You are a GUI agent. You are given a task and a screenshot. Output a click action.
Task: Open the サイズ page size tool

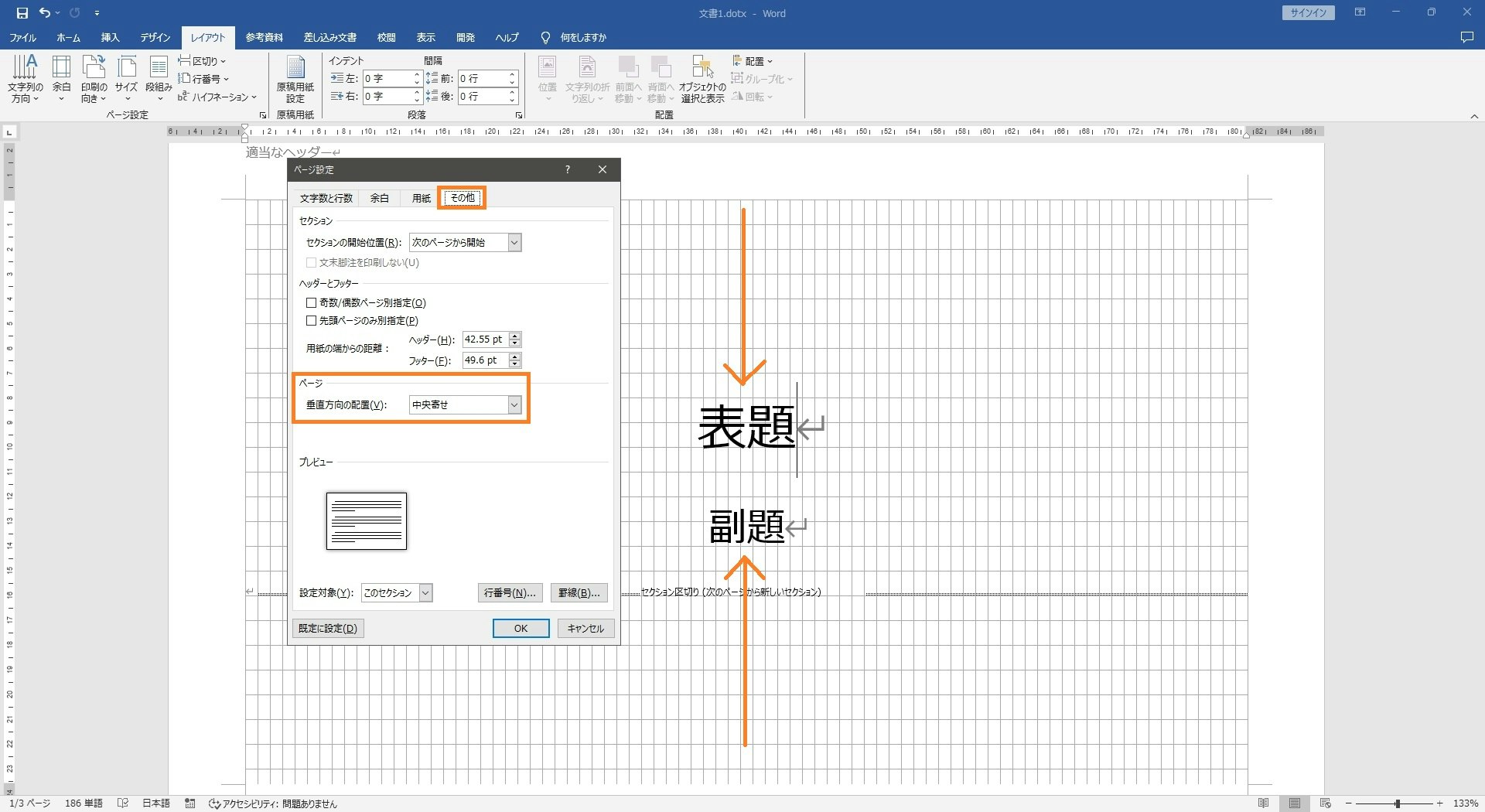click(126, 79)
